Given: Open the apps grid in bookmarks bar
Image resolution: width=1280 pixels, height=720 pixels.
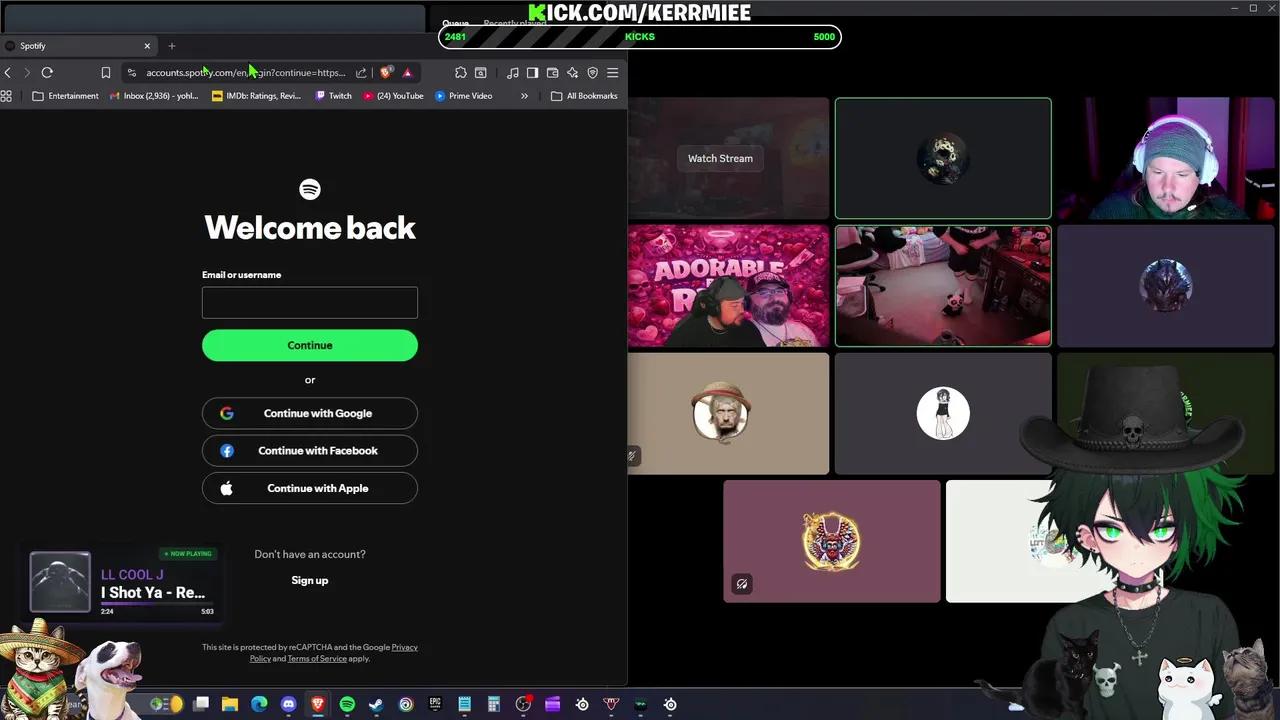Looking at the screenshot, I should (x=6, y=96).
